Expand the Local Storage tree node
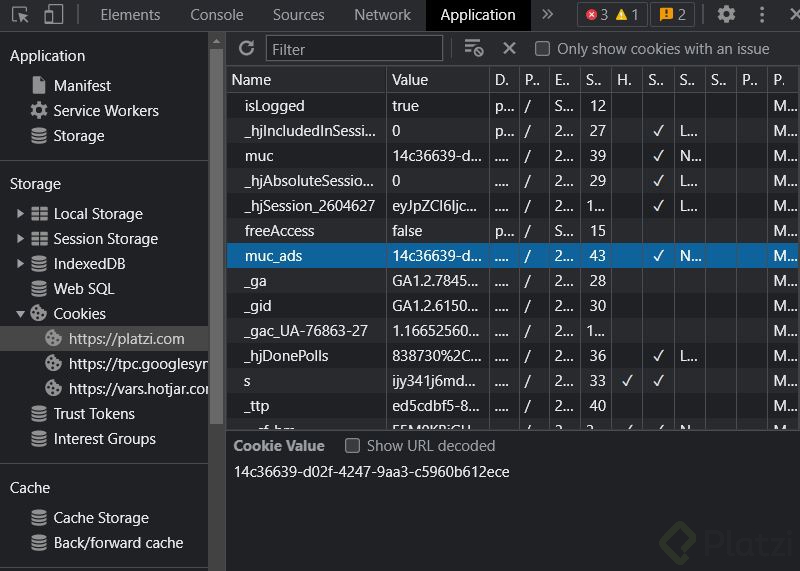 pos(20,214)
